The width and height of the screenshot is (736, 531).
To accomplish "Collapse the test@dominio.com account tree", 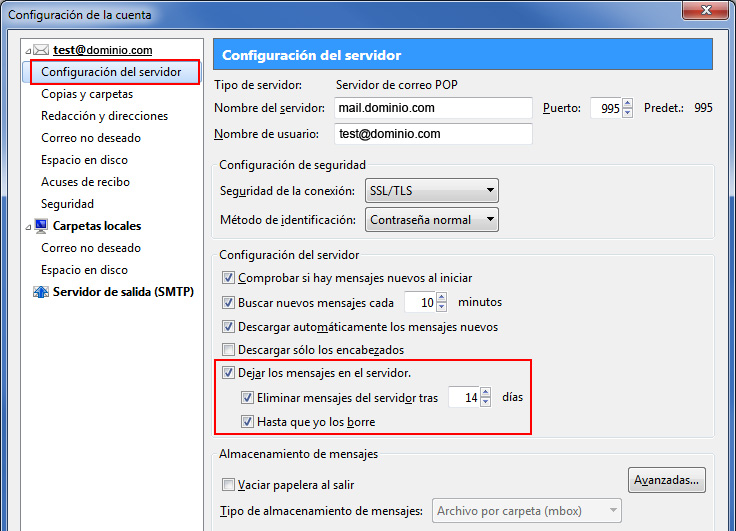I will (x=28, y=50).
